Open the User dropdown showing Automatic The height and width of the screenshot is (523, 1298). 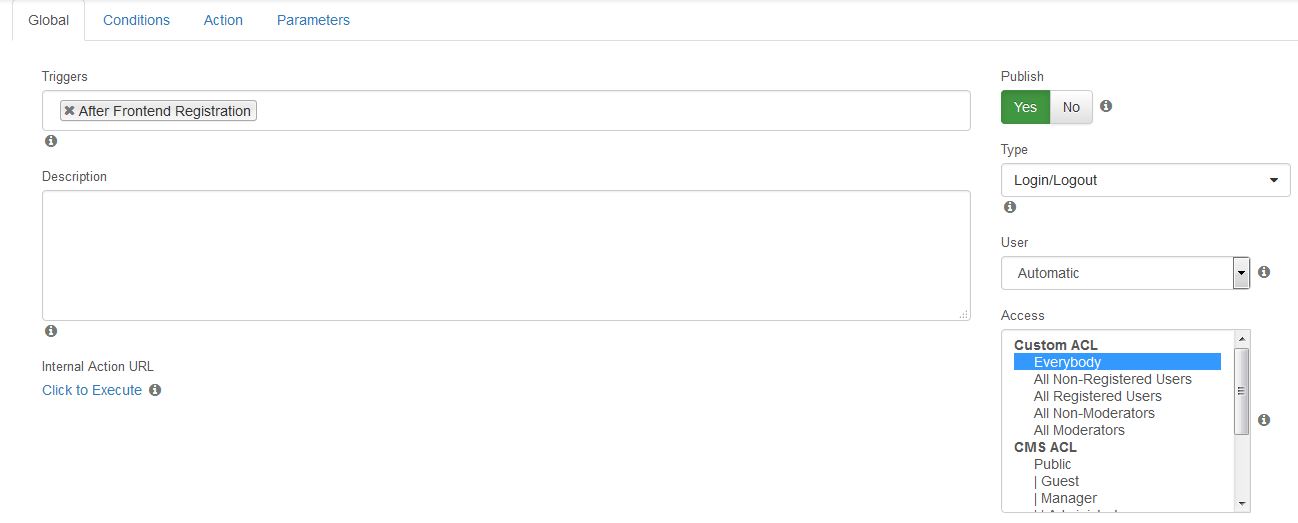click(1125, 273)
